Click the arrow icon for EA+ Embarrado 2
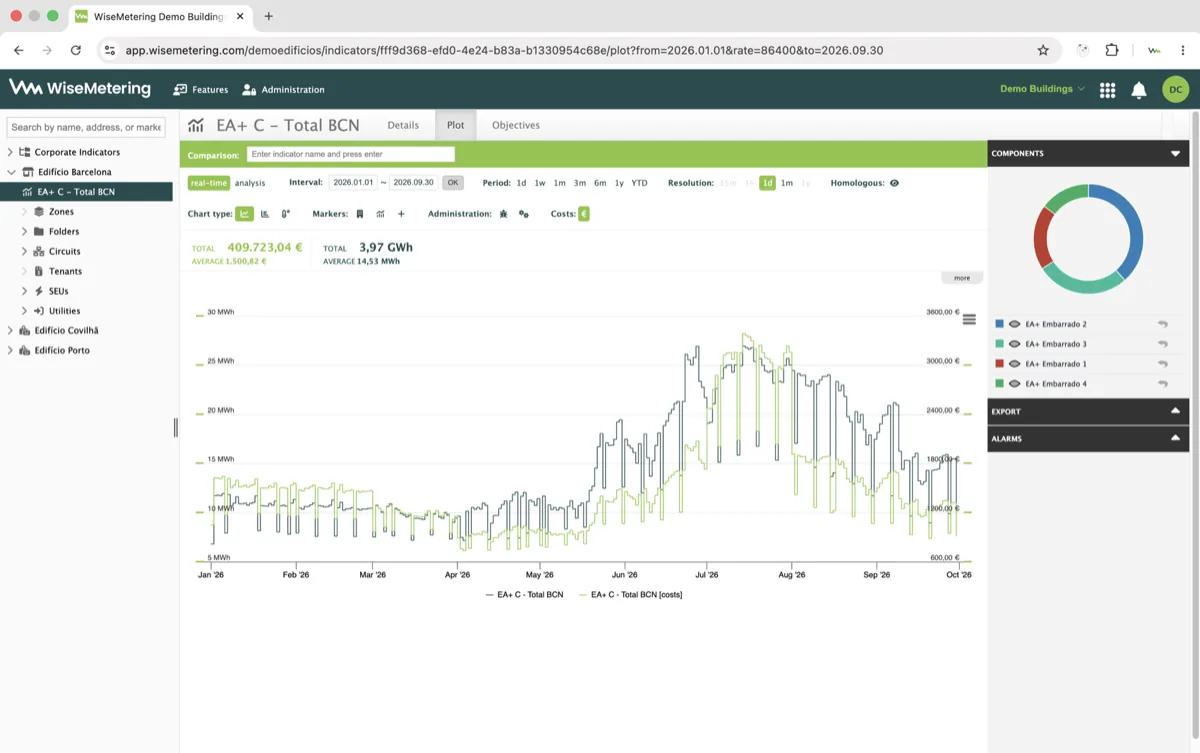1200x753 pixels. 1163,324
